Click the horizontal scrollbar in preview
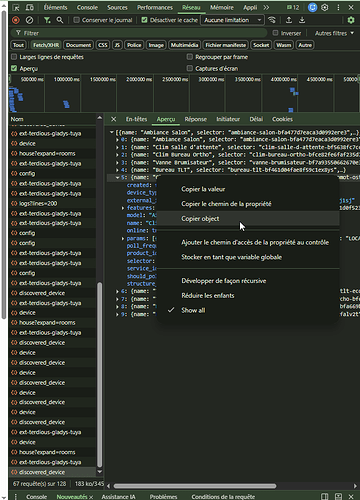This screenshot has height=500, width=360. (x=195, y=486)
